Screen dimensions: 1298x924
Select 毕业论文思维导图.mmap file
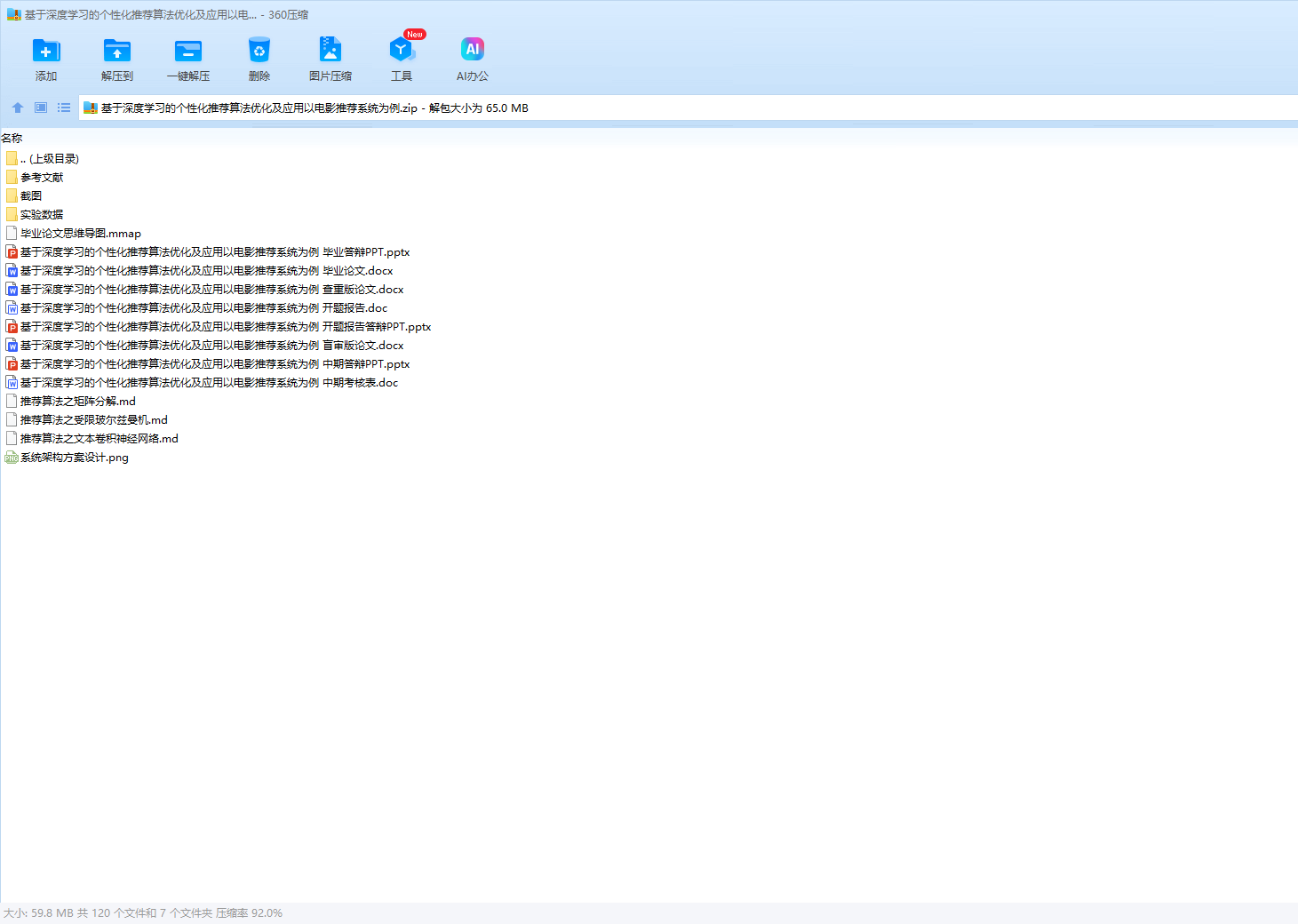(80, 234)
